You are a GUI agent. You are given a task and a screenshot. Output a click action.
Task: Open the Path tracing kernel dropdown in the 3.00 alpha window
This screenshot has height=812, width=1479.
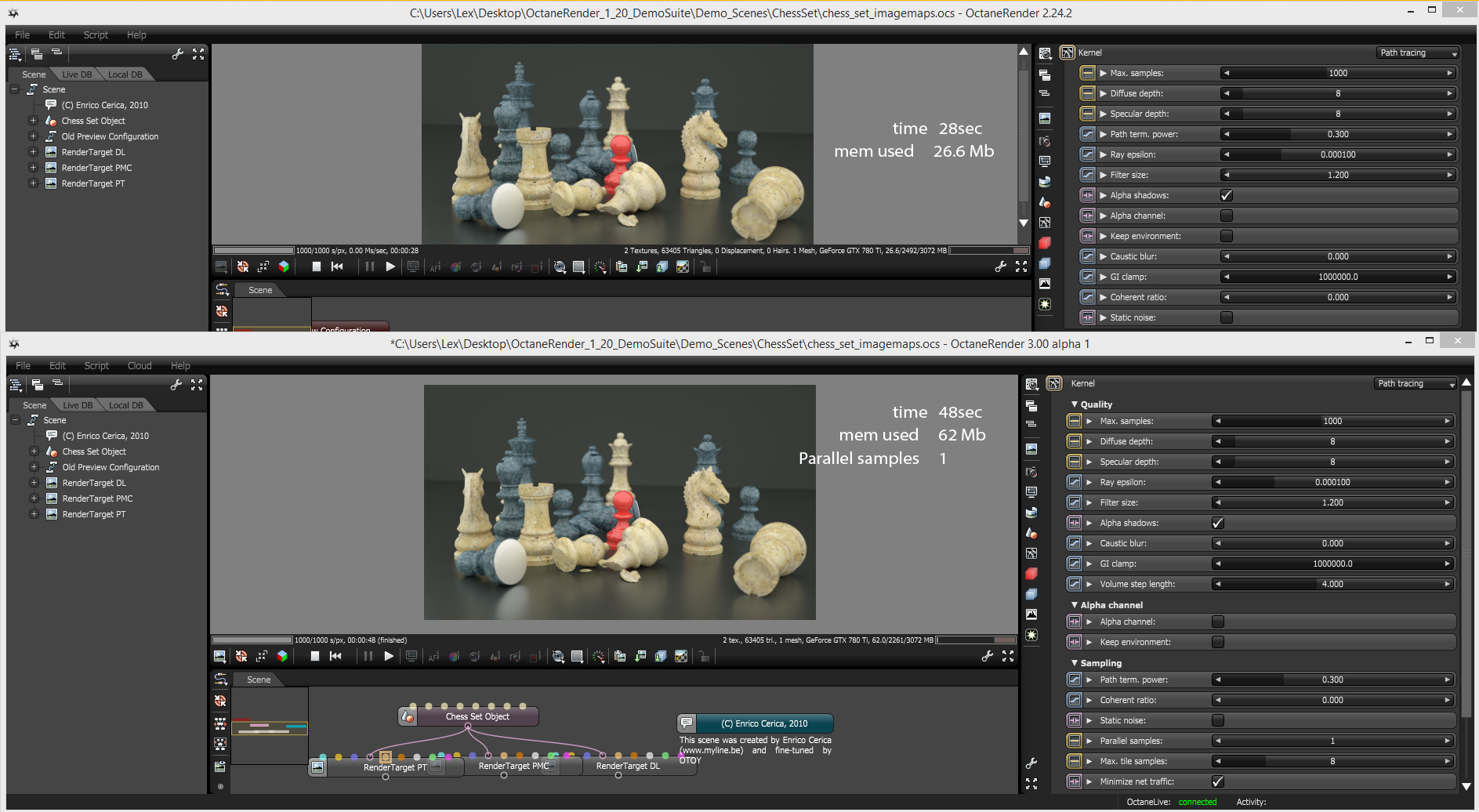pos(1416,383)
